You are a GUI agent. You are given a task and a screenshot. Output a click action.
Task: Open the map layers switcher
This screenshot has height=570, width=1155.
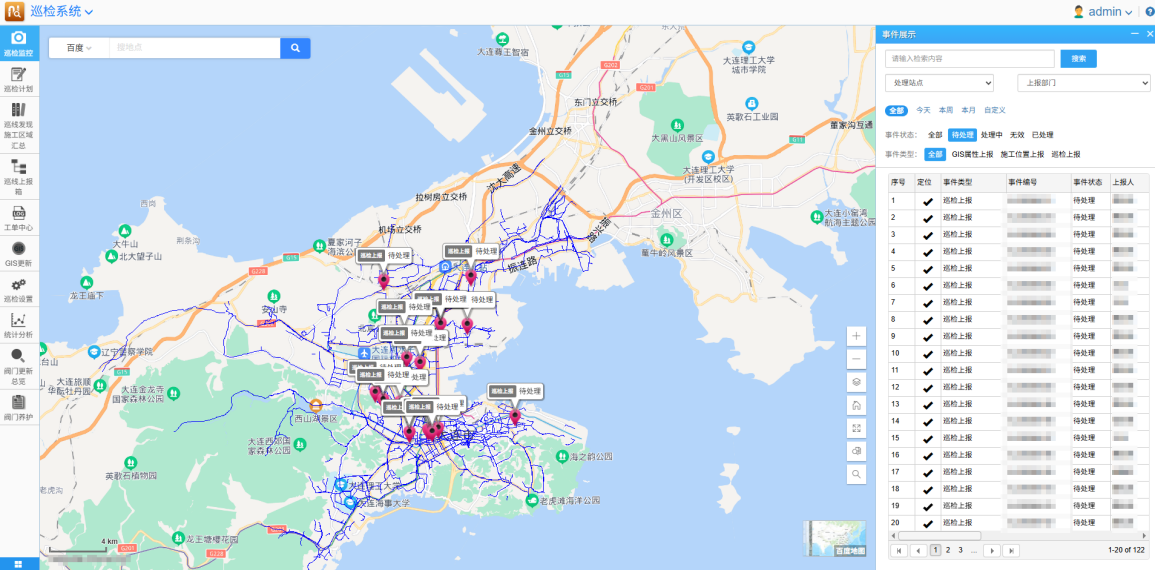click(x=856, y=382)
